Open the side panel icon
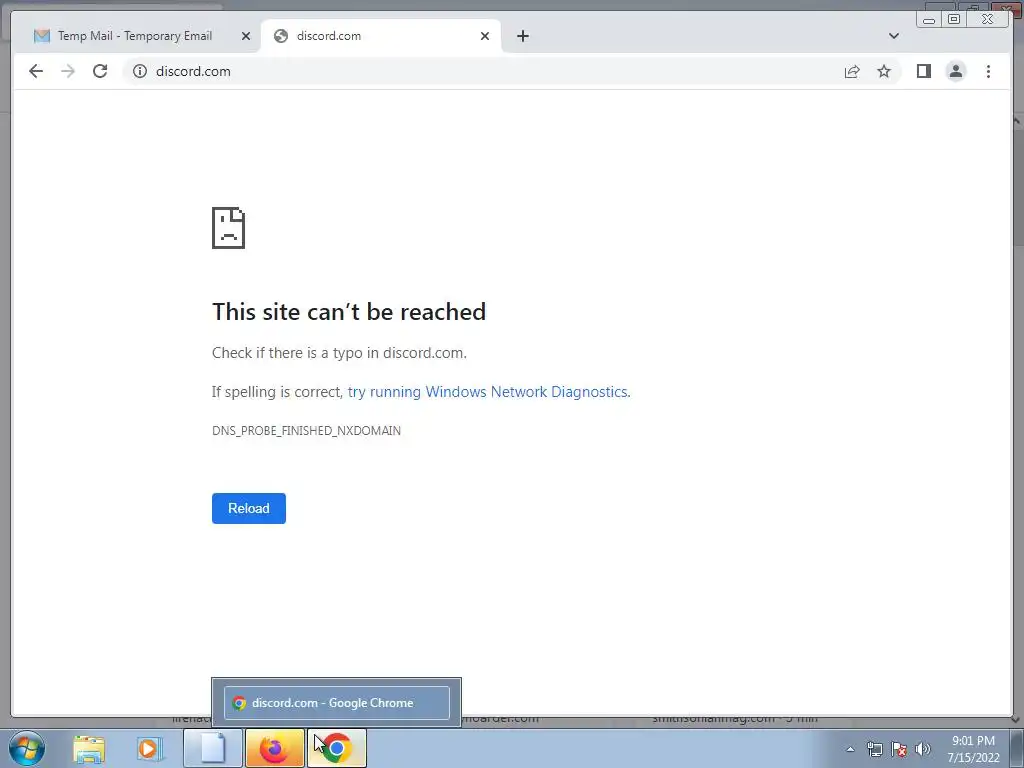Image resolution: width=1024 pixels, height=768 pixels. click(x=923, y=71)
